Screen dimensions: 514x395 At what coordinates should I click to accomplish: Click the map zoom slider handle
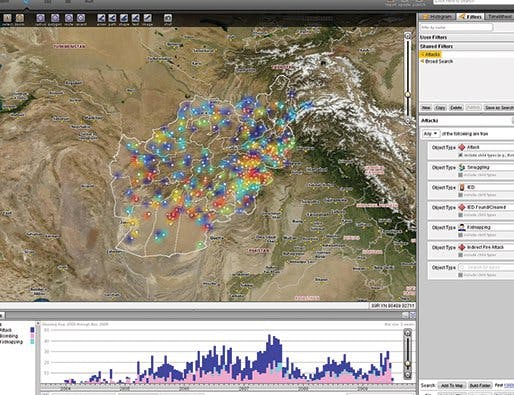tap(408, 95)
